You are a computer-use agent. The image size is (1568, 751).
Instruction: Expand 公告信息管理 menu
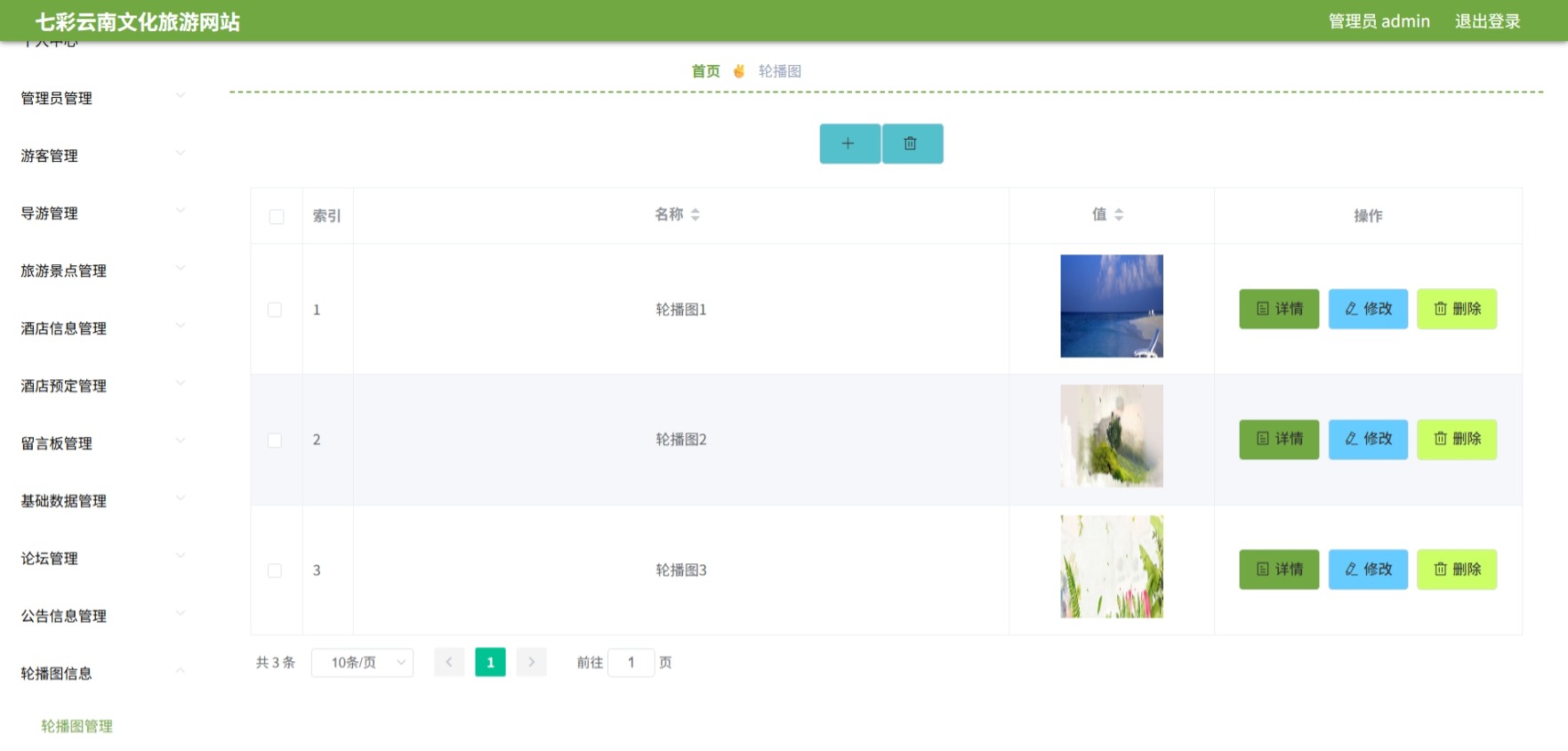tap(102, 616)
